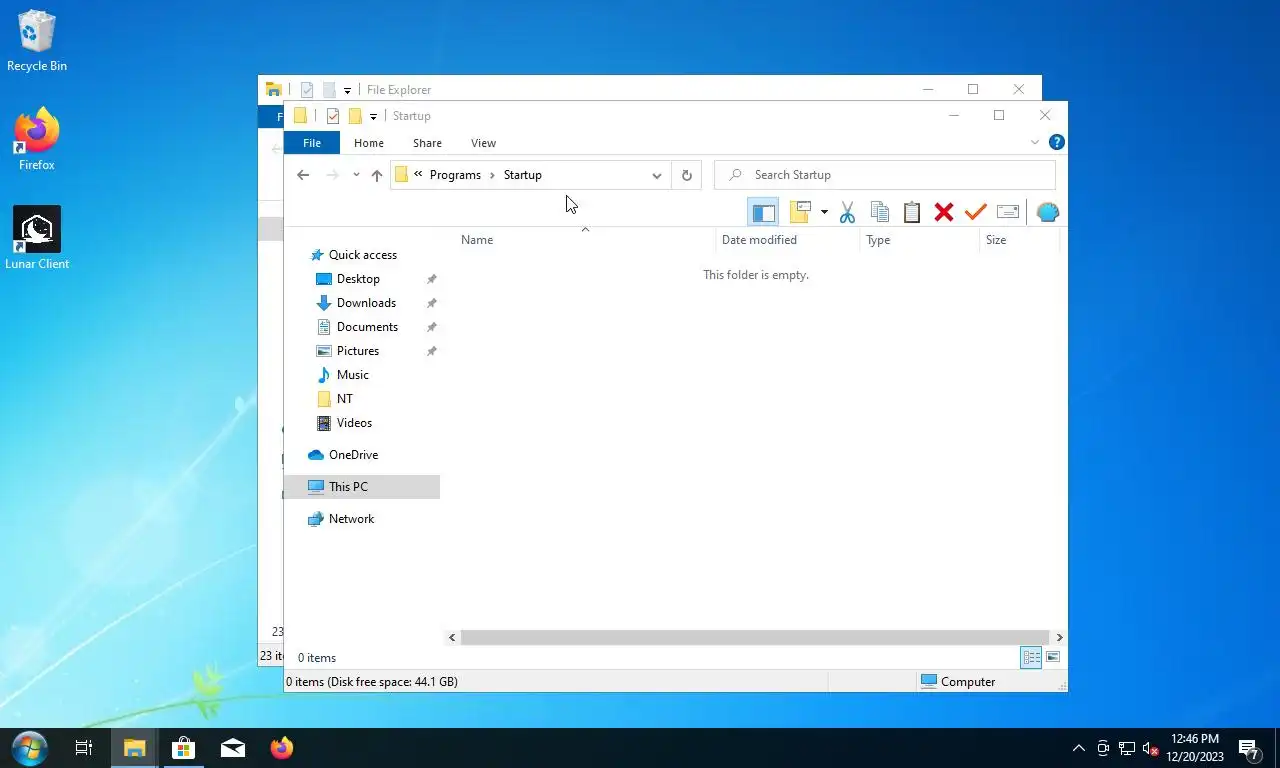Viewport: 1280px width, 768px height.
Task: Click the blue shell icon in toolbar
Action: click(1047, 212)
